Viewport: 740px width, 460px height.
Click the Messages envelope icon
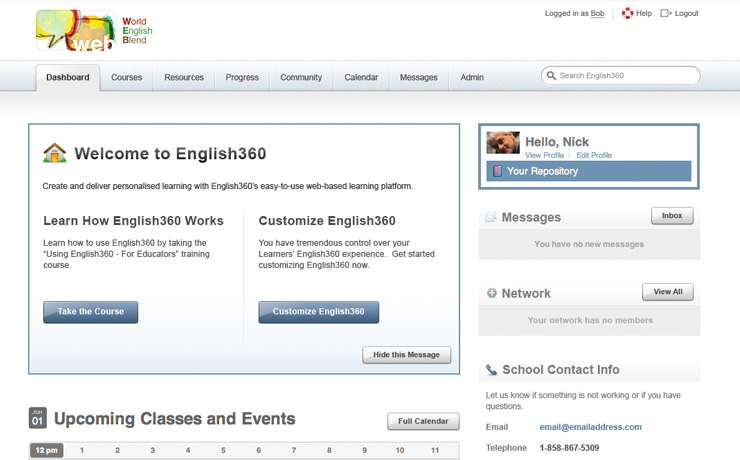(490, 217)
